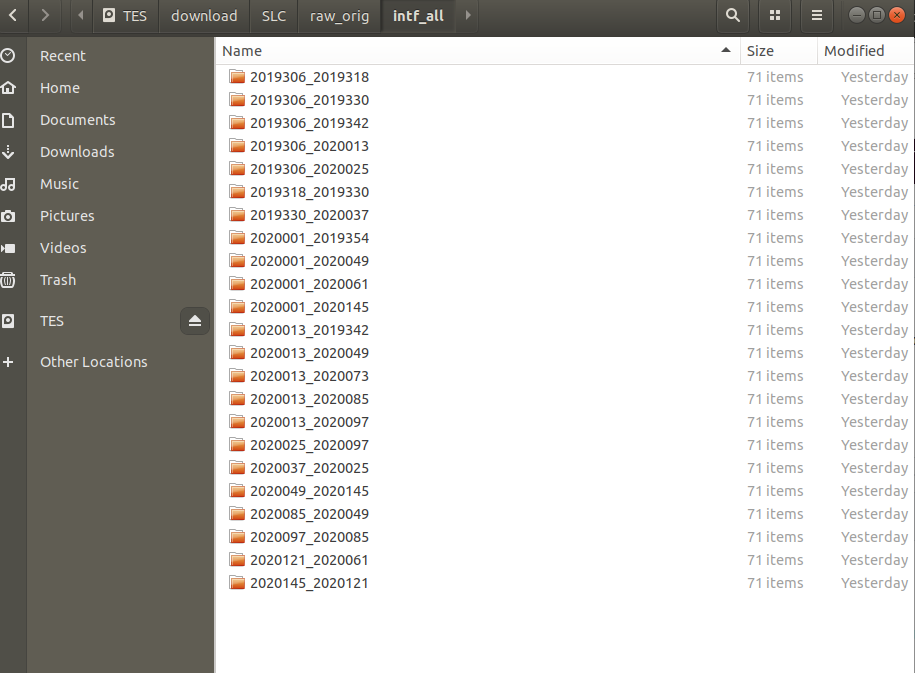Navigate back using the back arrow
Image resolution: width=915 pixels, height=673 pixels.
(x=14, y=16)
